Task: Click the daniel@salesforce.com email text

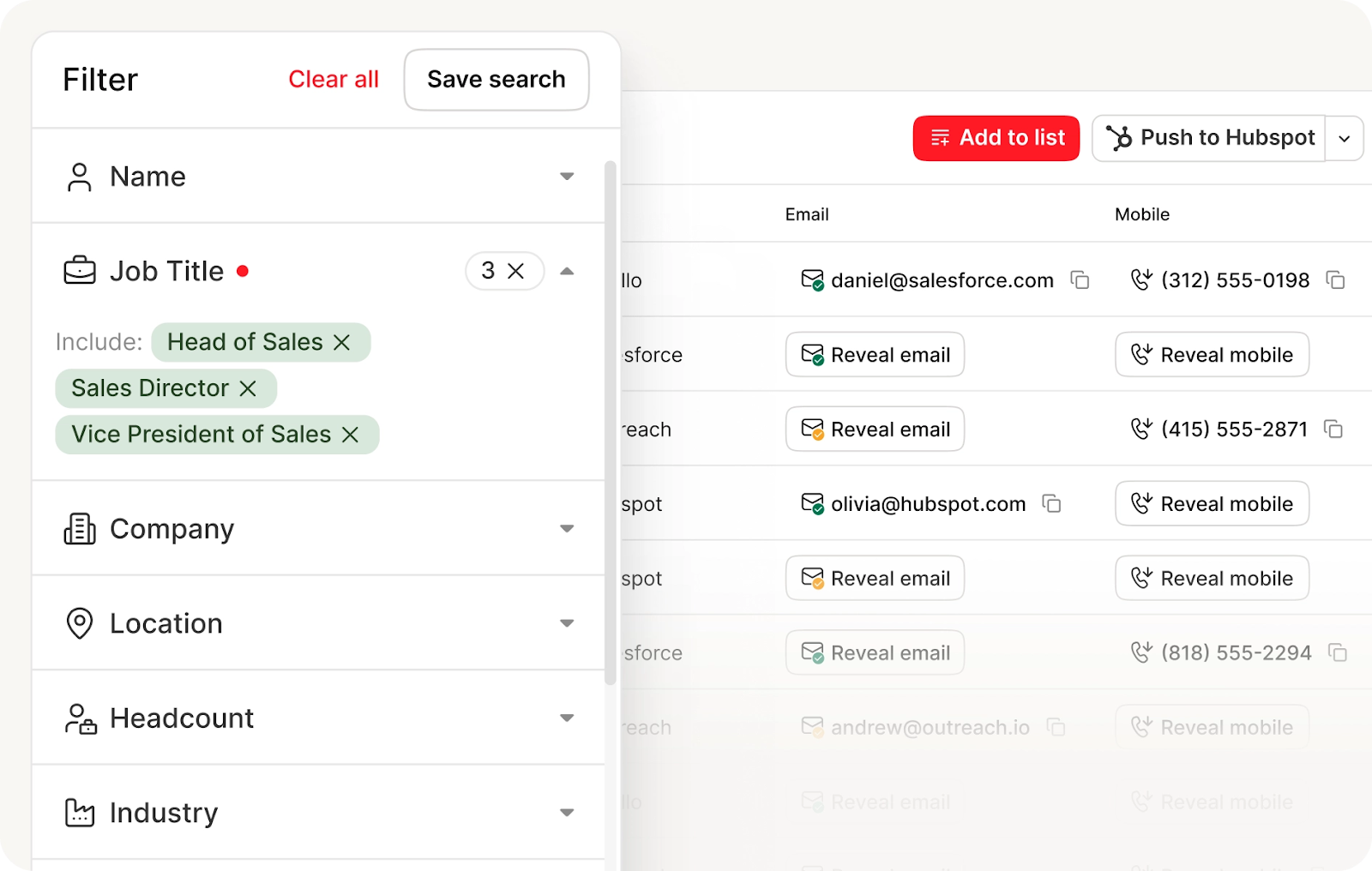Action: click(942, 280)
